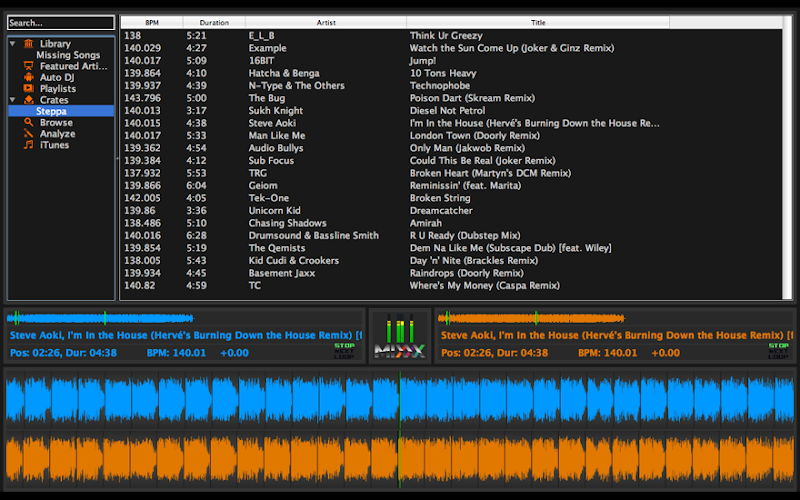Click orange deck 'Pos: 02:26, Dur: 04:38'
This screenshot has width=800, height=500.
[x=494, y=353]
